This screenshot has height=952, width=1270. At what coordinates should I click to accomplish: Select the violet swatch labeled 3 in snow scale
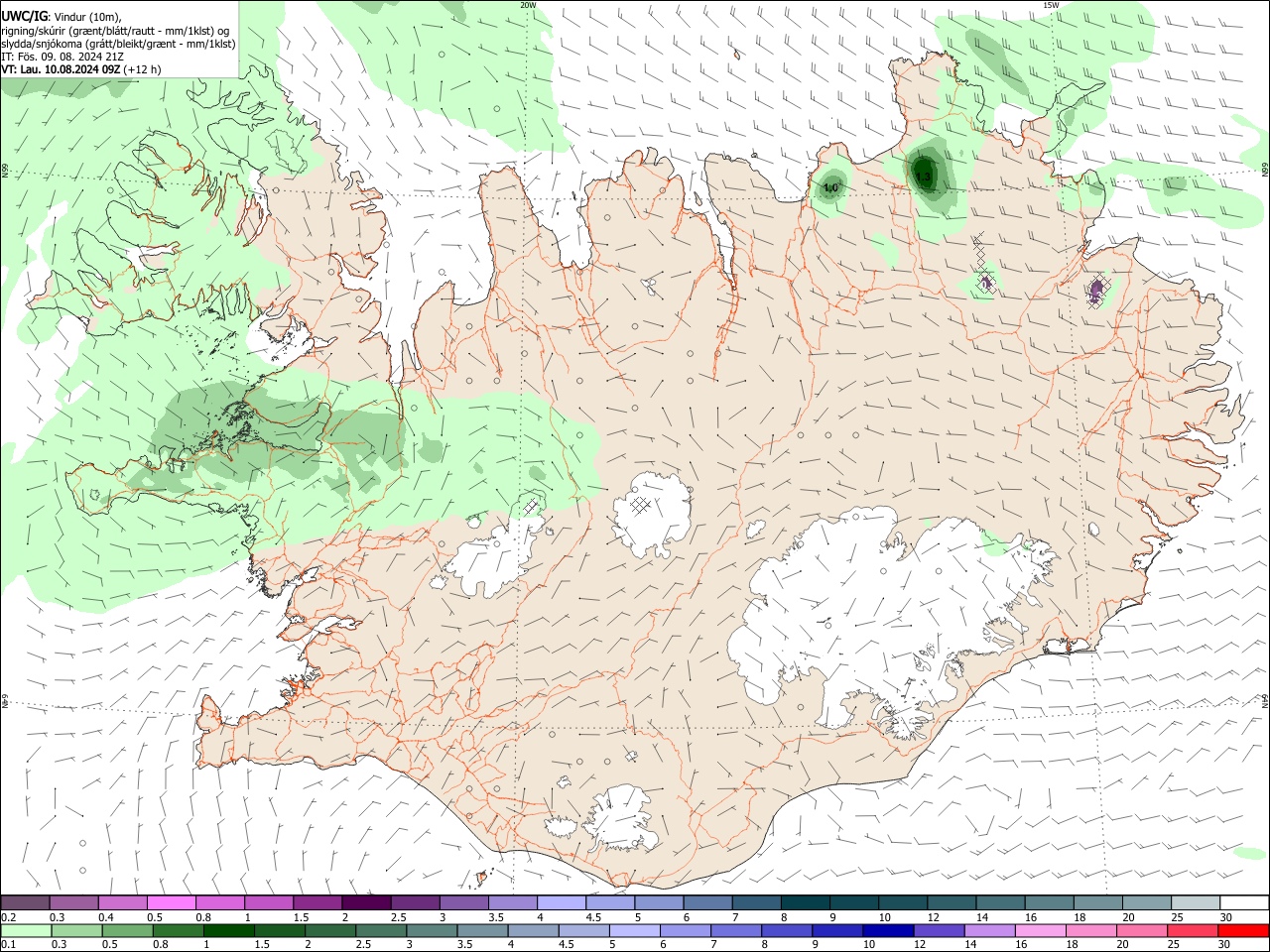[463, 903]
